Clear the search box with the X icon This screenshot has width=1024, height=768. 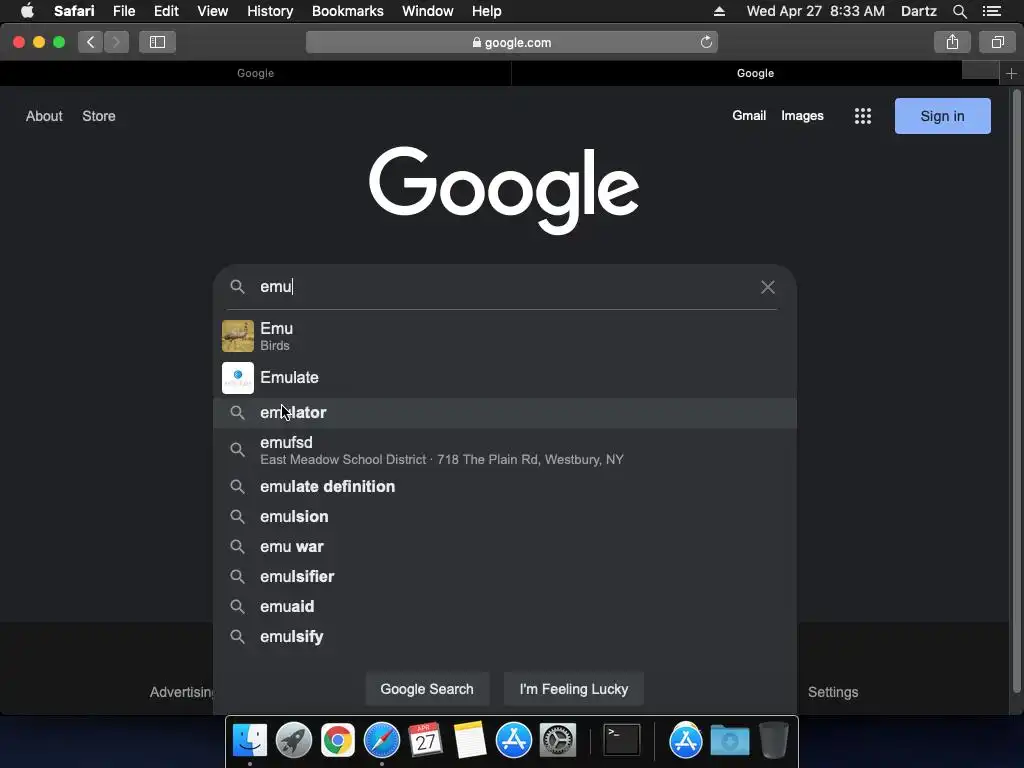[768, 287]
